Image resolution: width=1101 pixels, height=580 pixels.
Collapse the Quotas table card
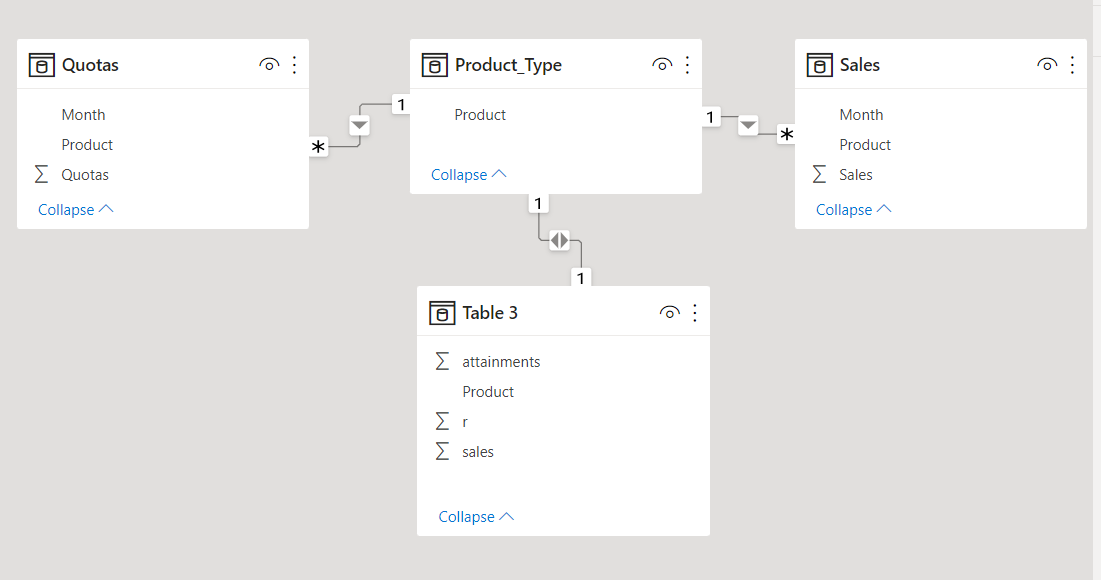click(75, 209)
